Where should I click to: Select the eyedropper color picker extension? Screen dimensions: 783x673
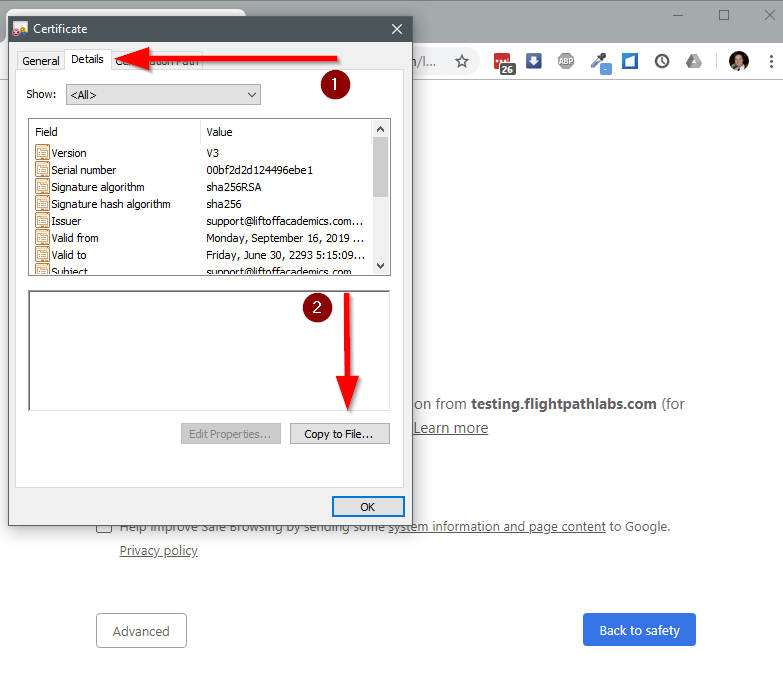(x=600, y=62)
